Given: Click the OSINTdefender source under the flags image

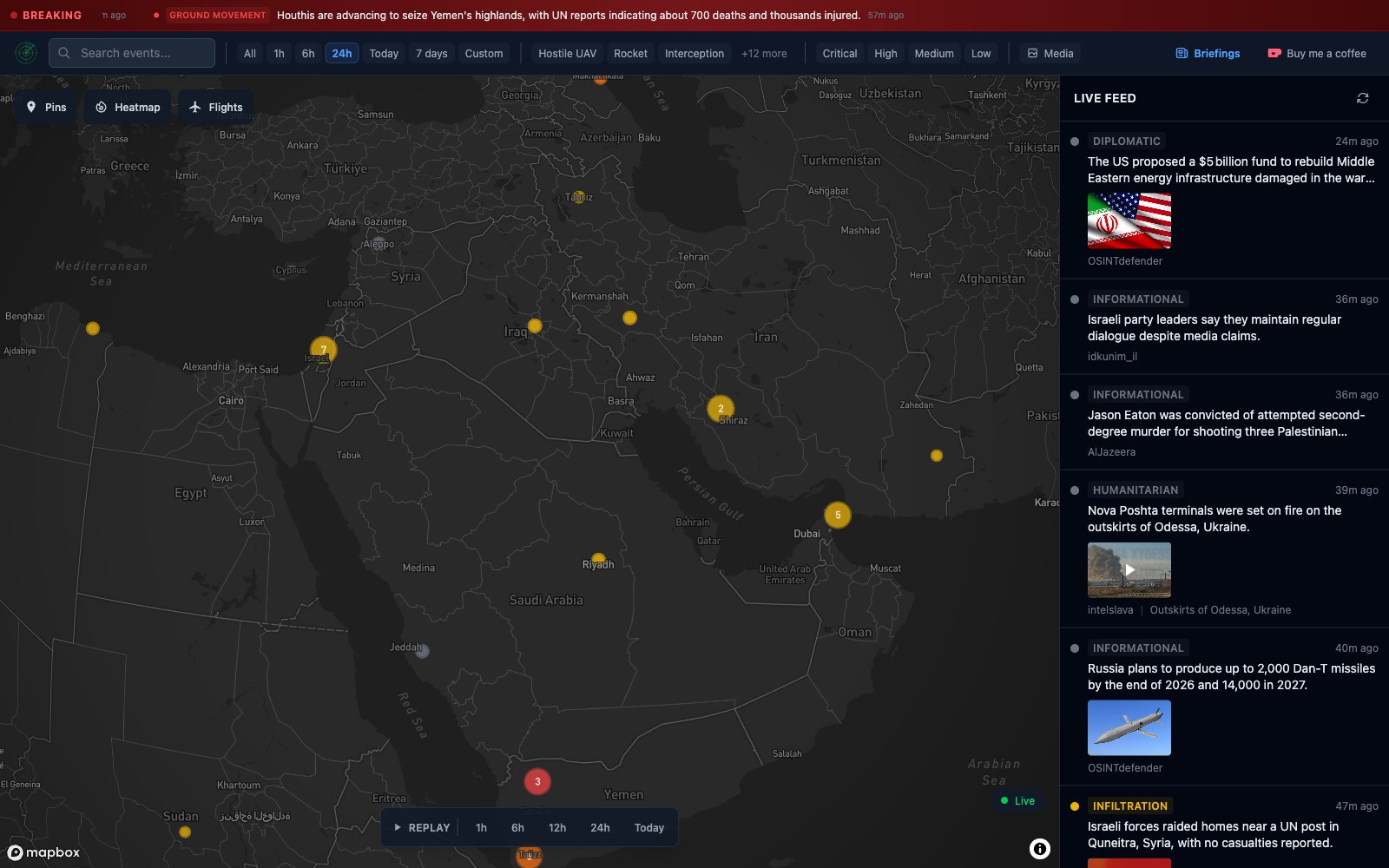Looking at the screenshot, I should point(1125,261).
